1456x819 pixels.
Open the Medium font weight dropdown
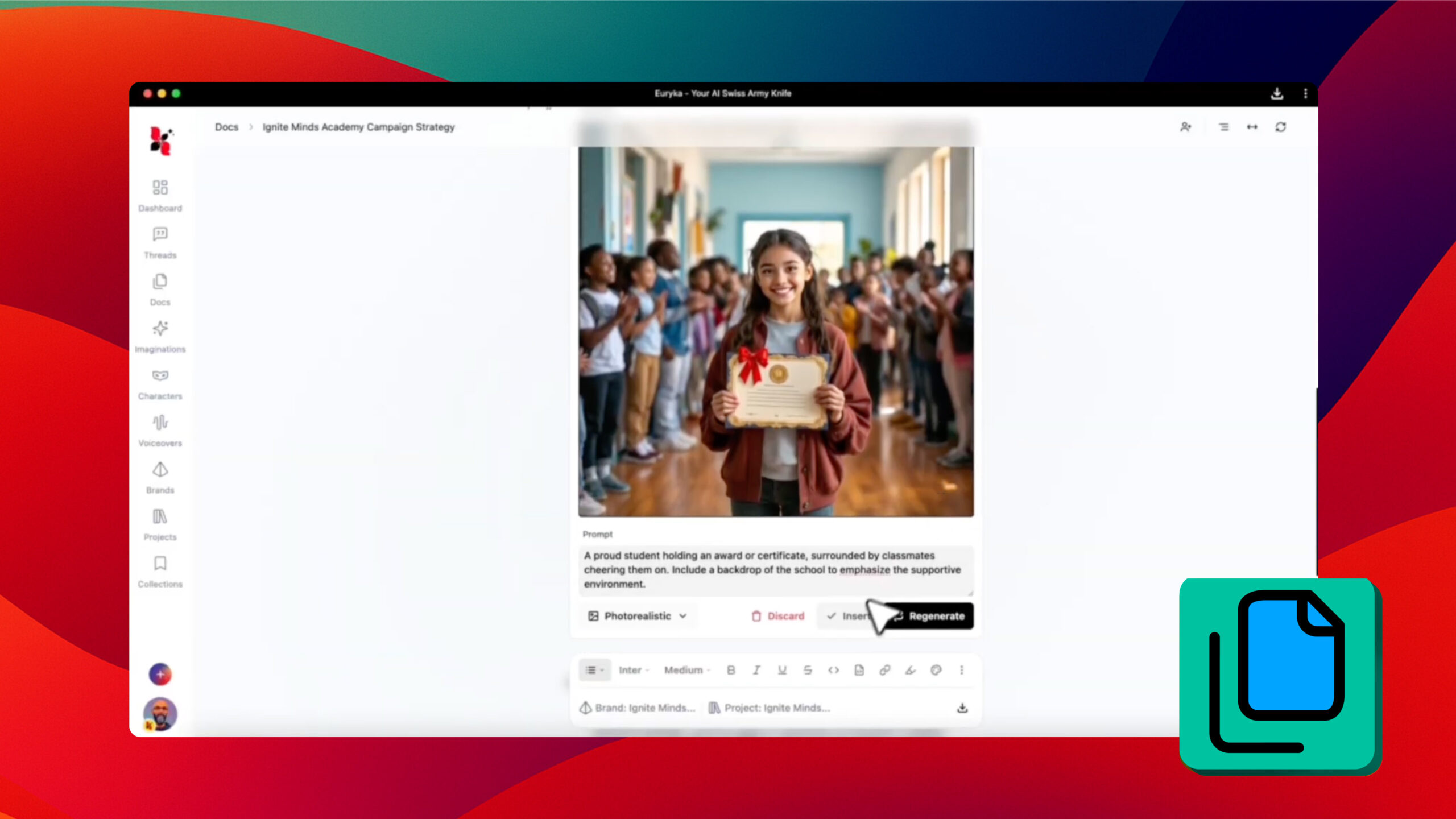tap(686, 670)
